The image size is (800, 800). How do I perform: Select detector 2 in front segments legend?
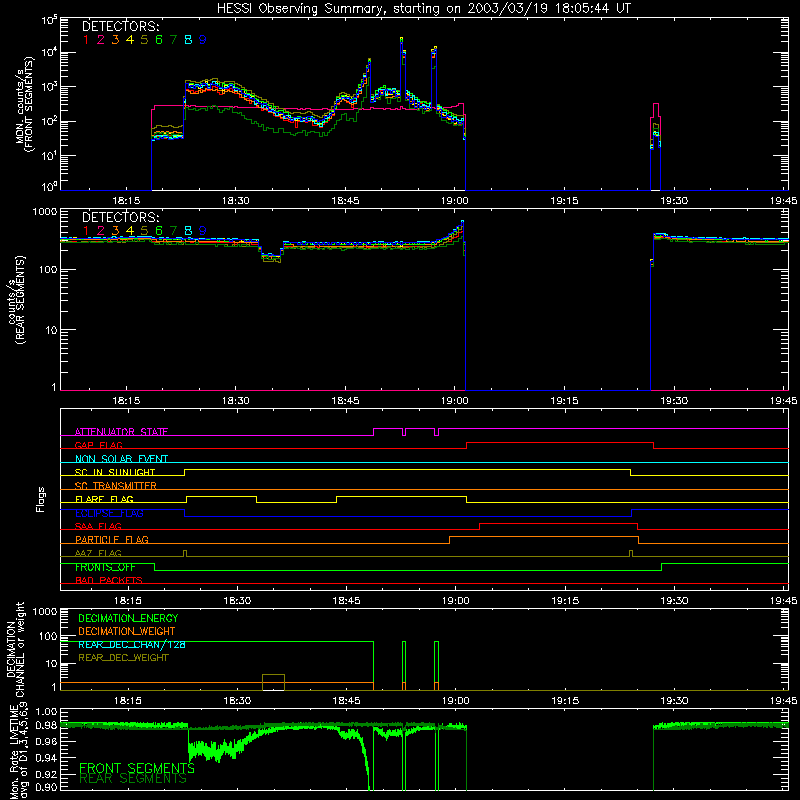(101, 40)
